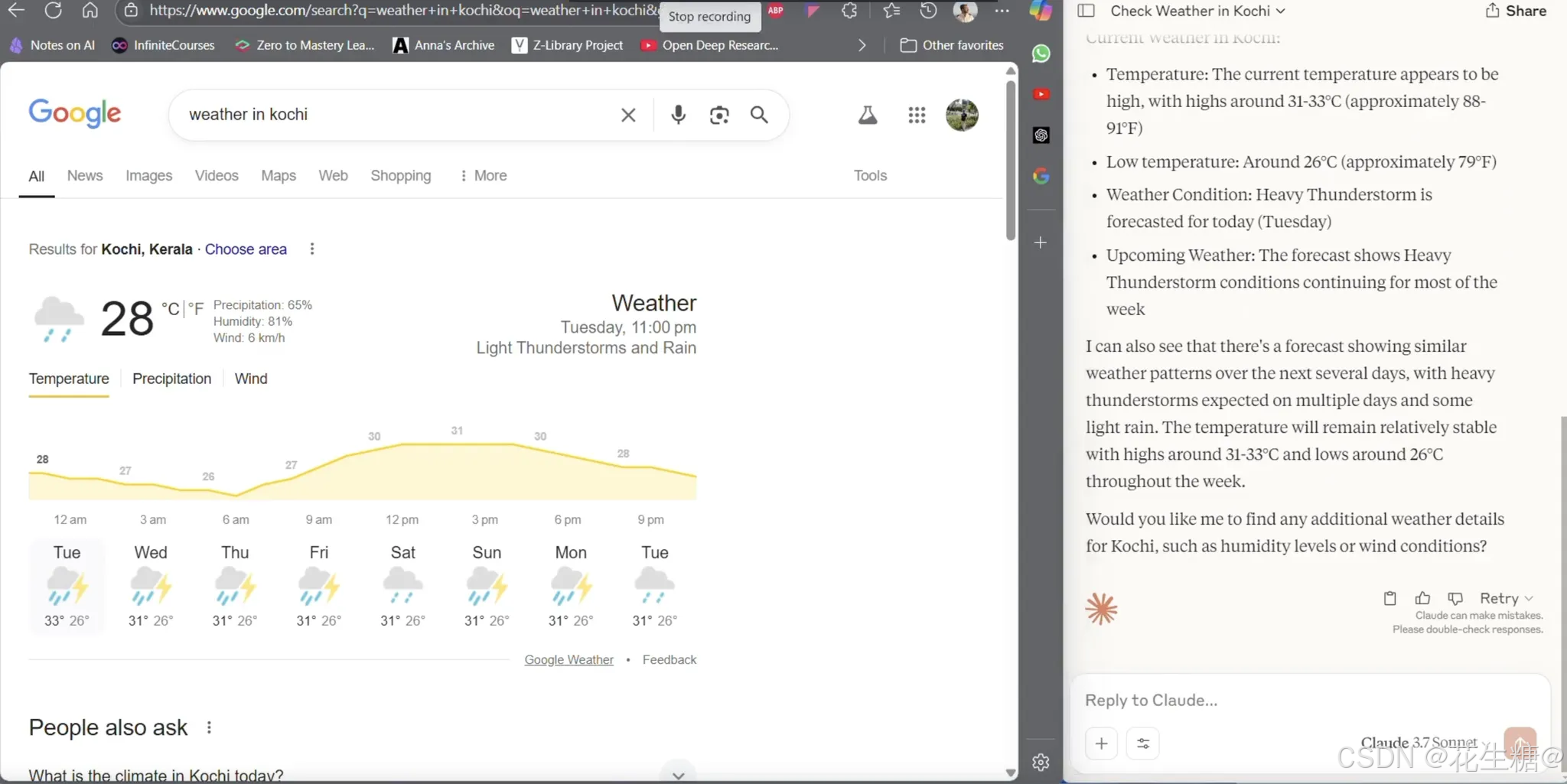Expand the Check Weather in Kochi chat title
Viewport: 1567px width, 784px height.
1197,11
